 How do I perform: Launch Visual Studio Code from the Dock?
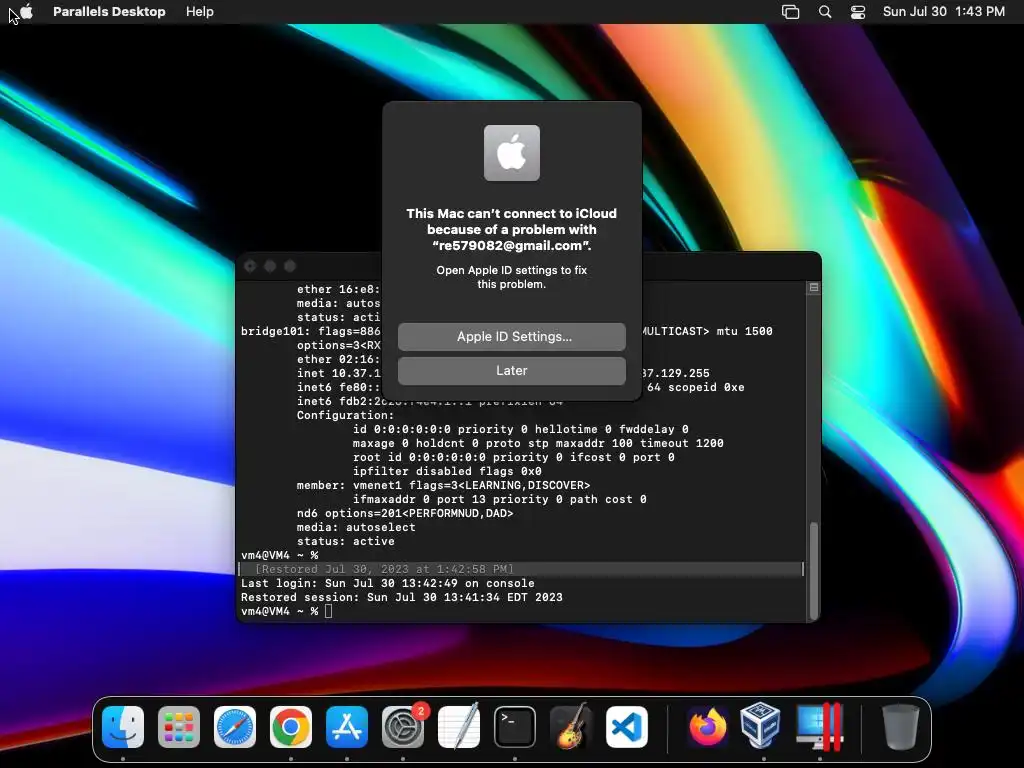click(x=627, y=726)
